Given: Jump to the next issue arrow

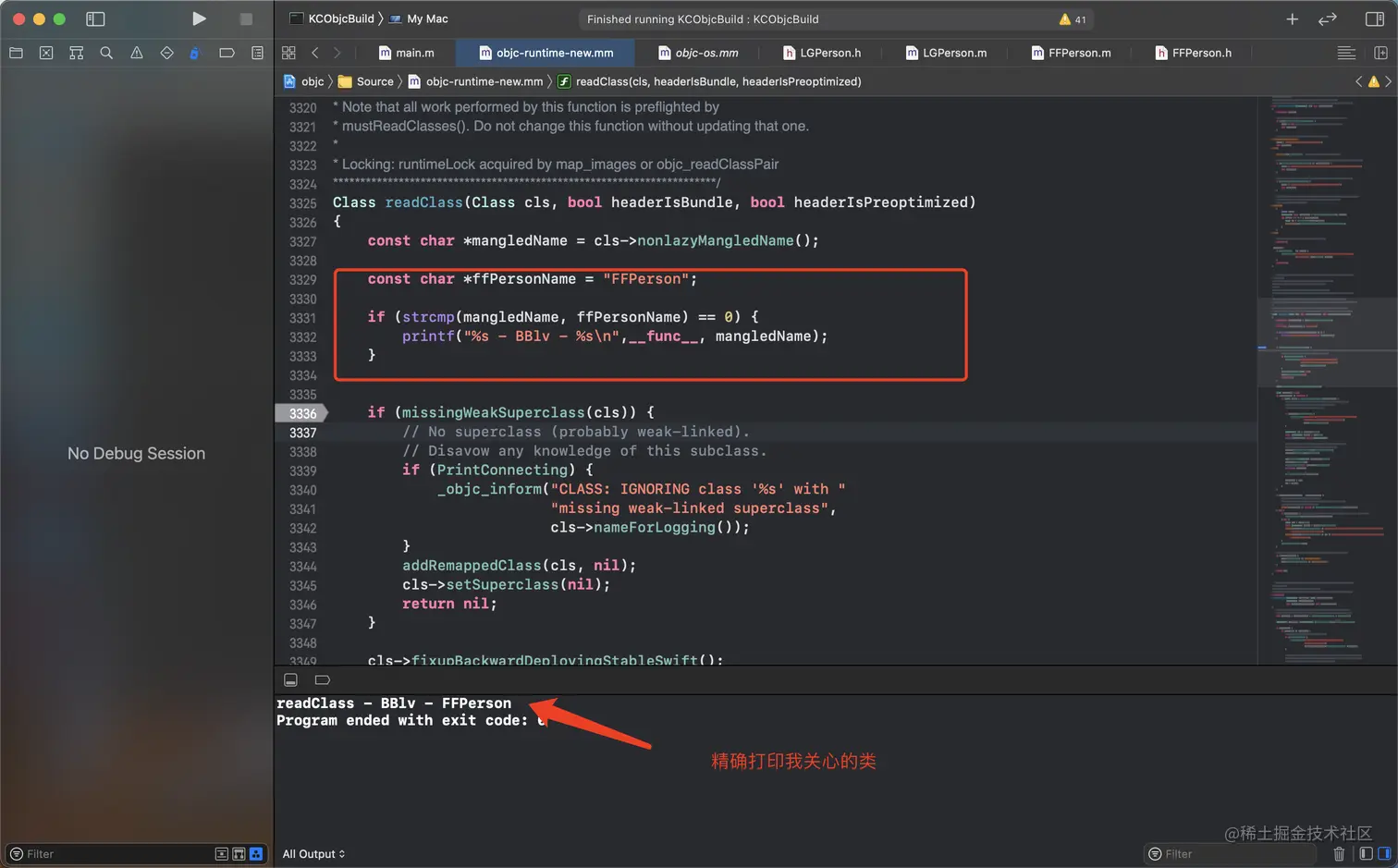Looking at the screenshot, I should click(1388, 81).
